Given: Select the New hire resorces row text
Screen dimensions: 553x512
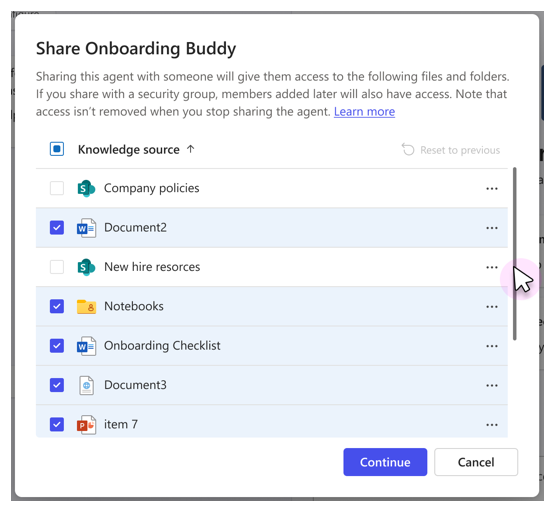Looking at the screenshot, I should (x=152, y=267).
